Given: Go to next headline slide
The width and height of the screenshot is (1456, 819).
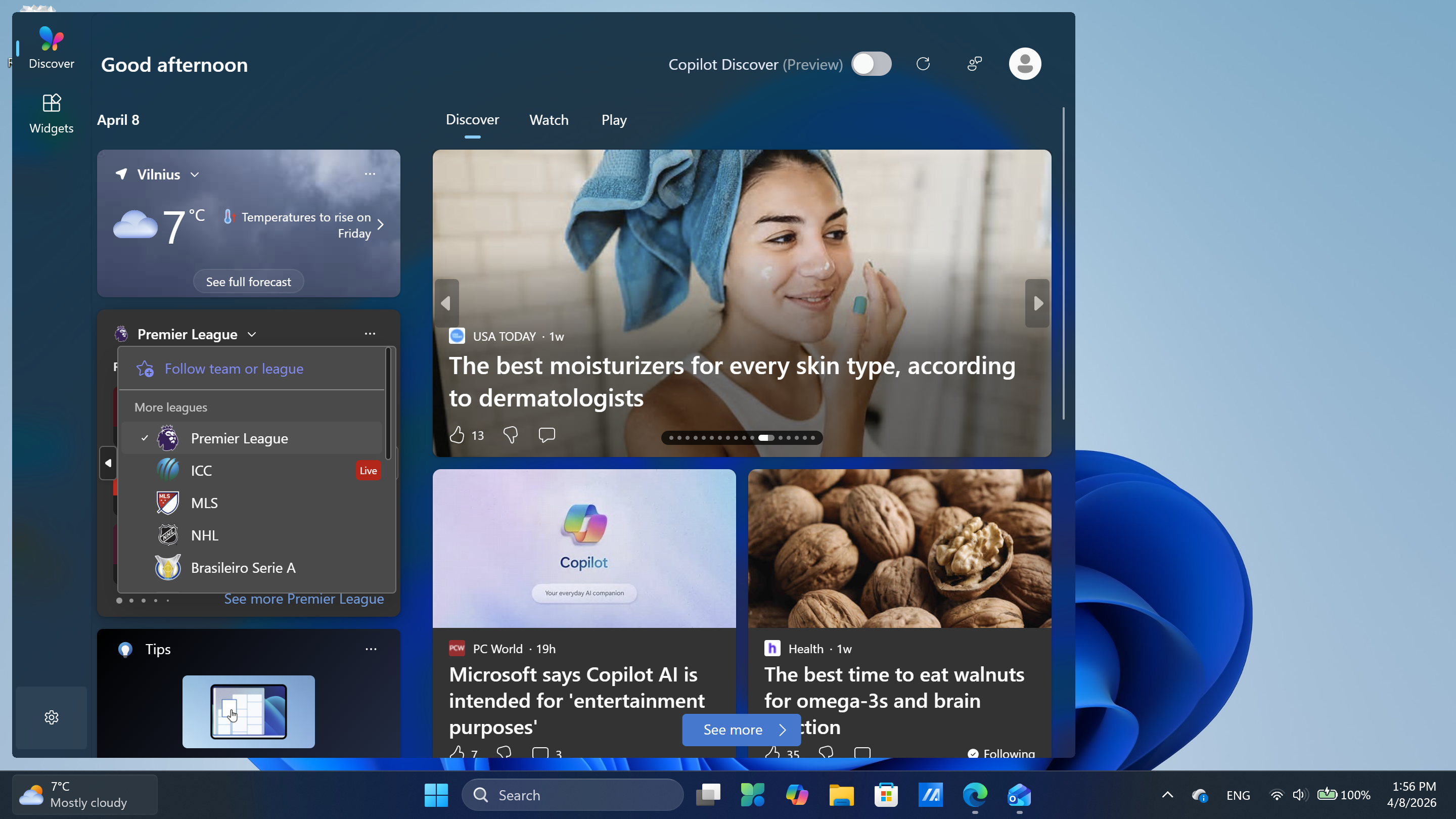Looking at the screenshot, I should pos(1038,303).
